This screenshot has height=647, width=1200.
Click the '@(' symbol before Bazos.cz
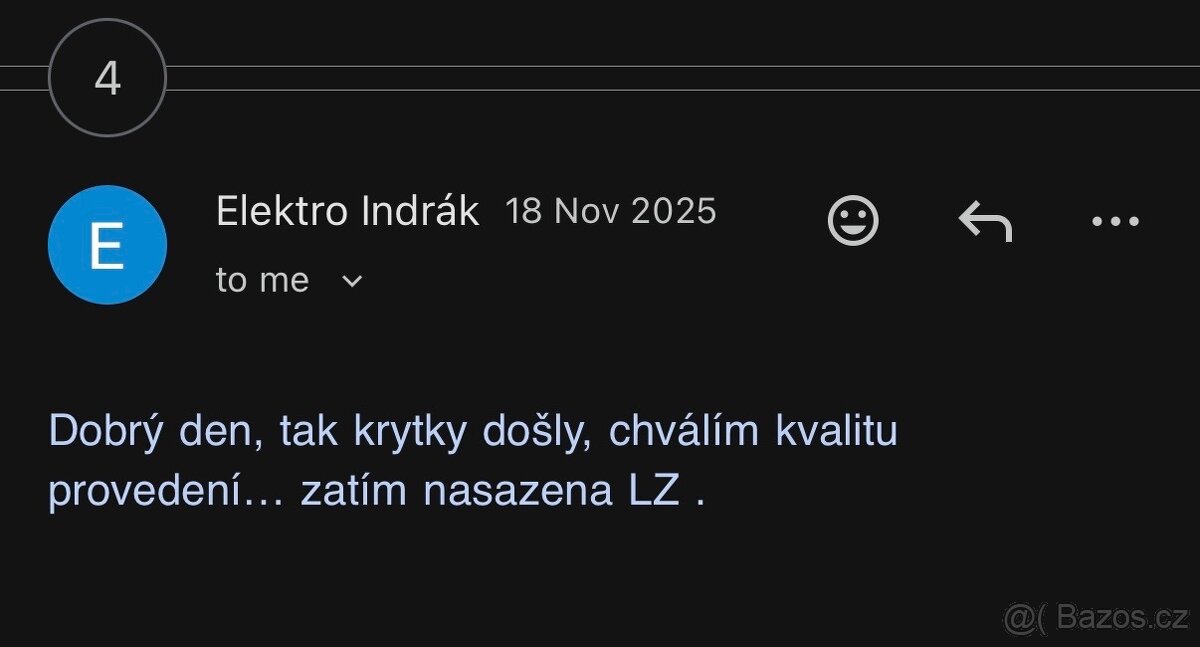pos(1022,619)
